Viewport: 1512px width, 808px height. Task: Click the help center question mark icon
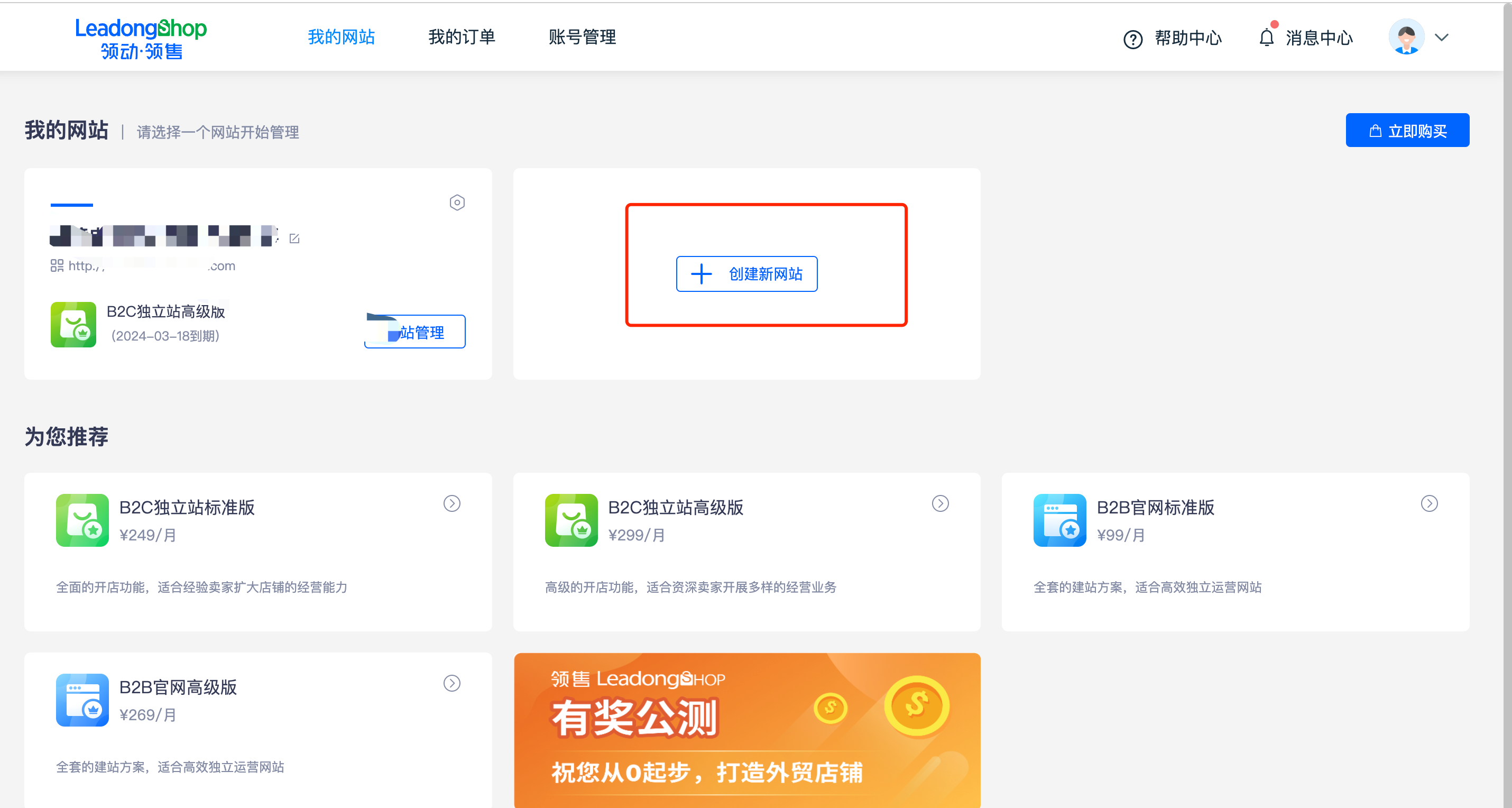pos(1132,39)
